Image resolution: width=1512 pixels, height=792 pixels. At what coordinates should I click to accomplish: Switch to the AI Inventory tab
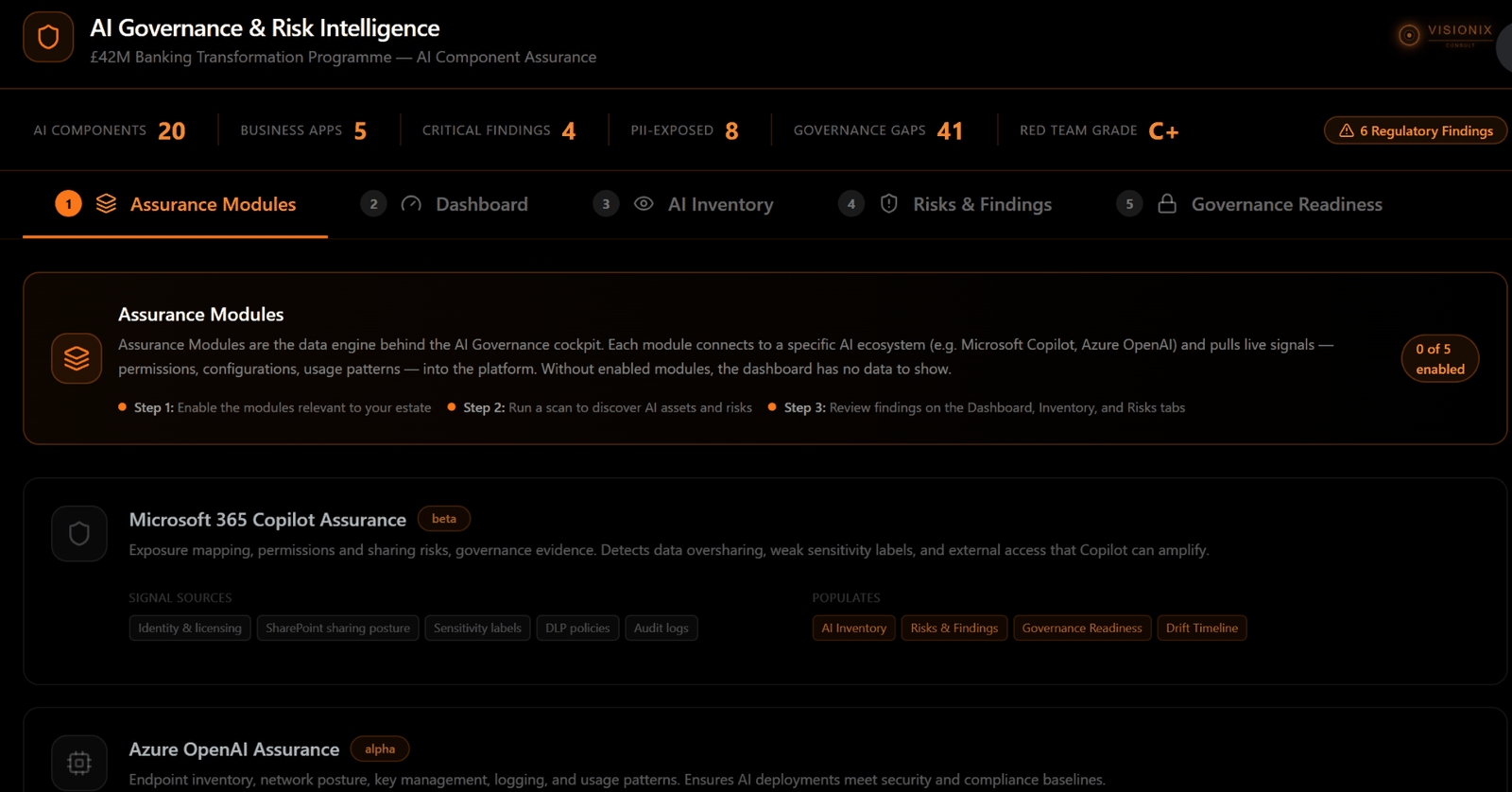point(683,204)
